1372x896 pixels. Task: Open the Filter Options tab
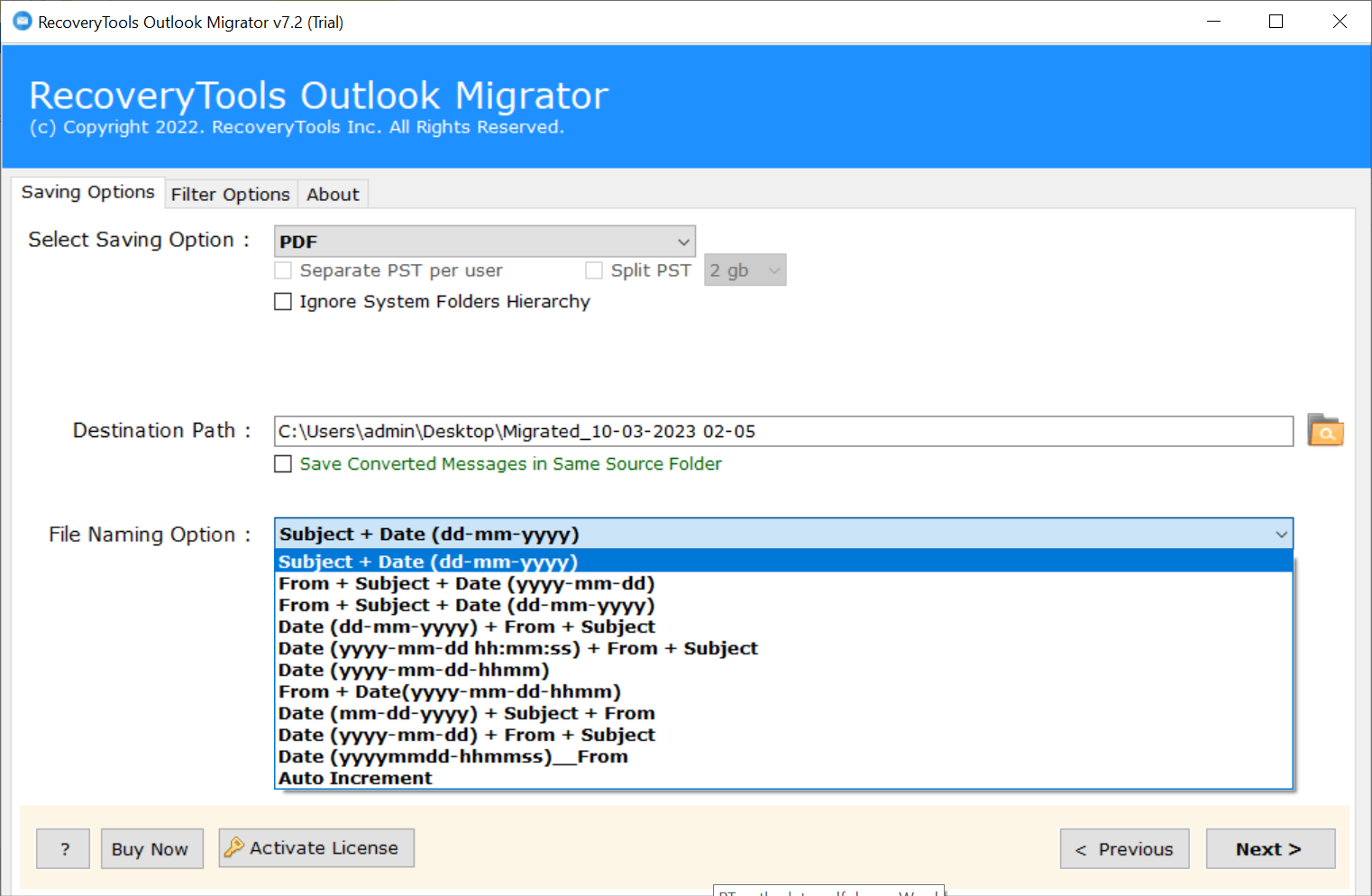coord(231,195)
